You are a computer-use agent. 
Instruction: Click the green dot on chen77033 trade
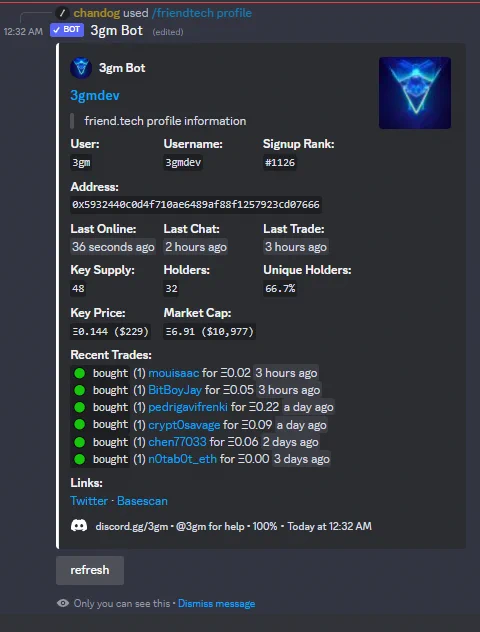(80, 442)
